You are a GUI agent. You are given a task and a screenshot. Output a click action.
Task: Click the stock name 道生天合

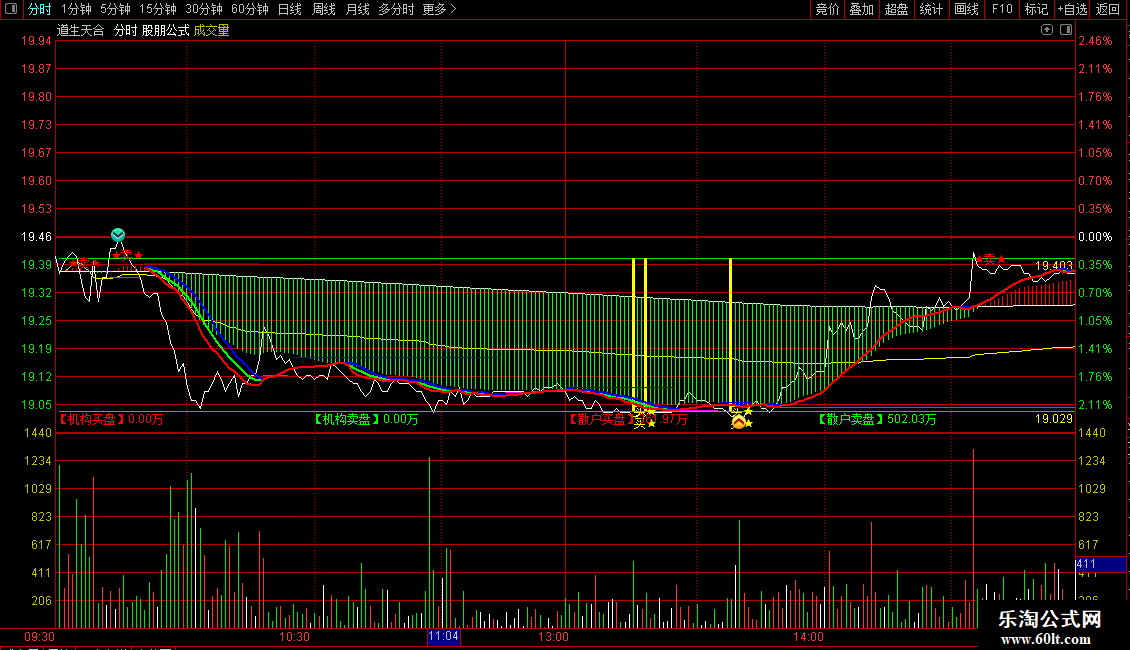coord(81,30)
